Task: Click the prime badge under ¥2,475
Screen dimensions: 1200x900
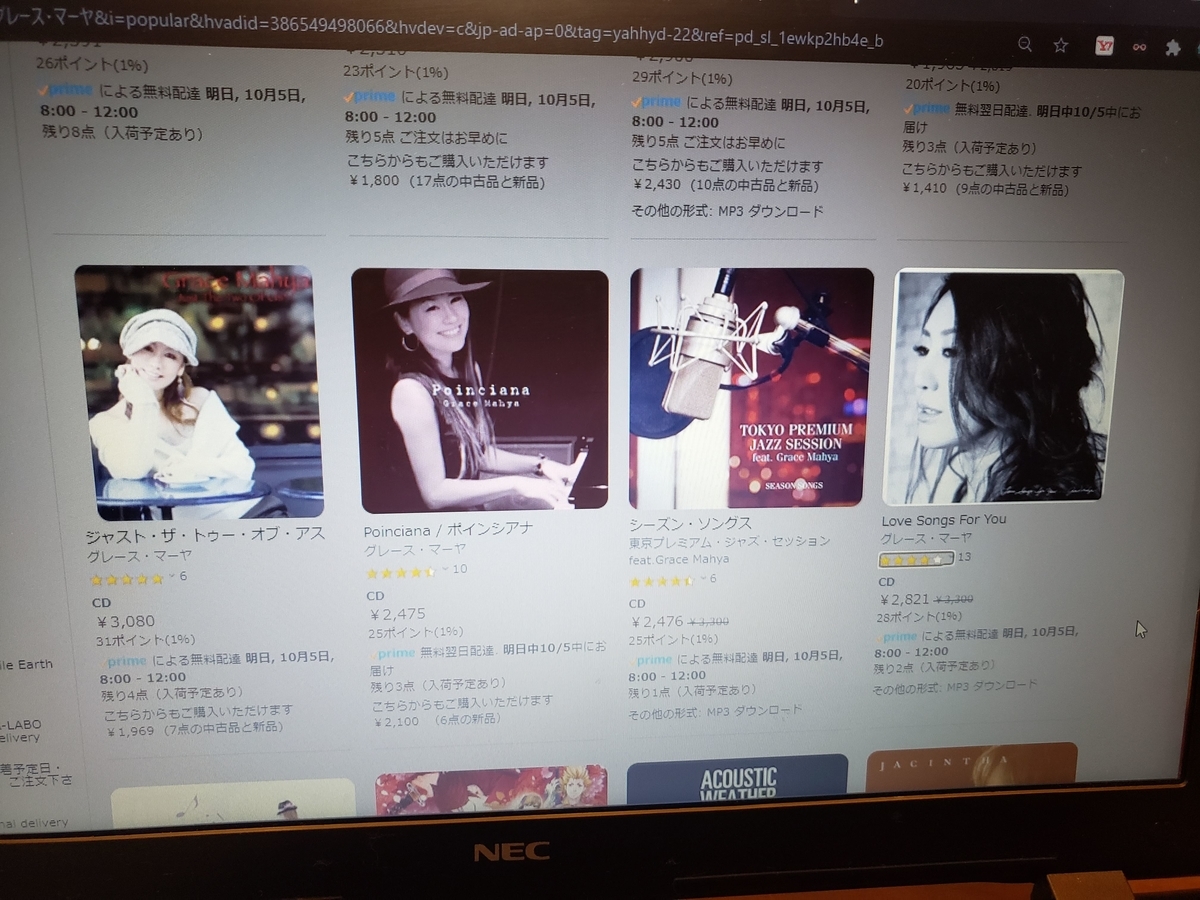Action: click(x=393, y=653)
